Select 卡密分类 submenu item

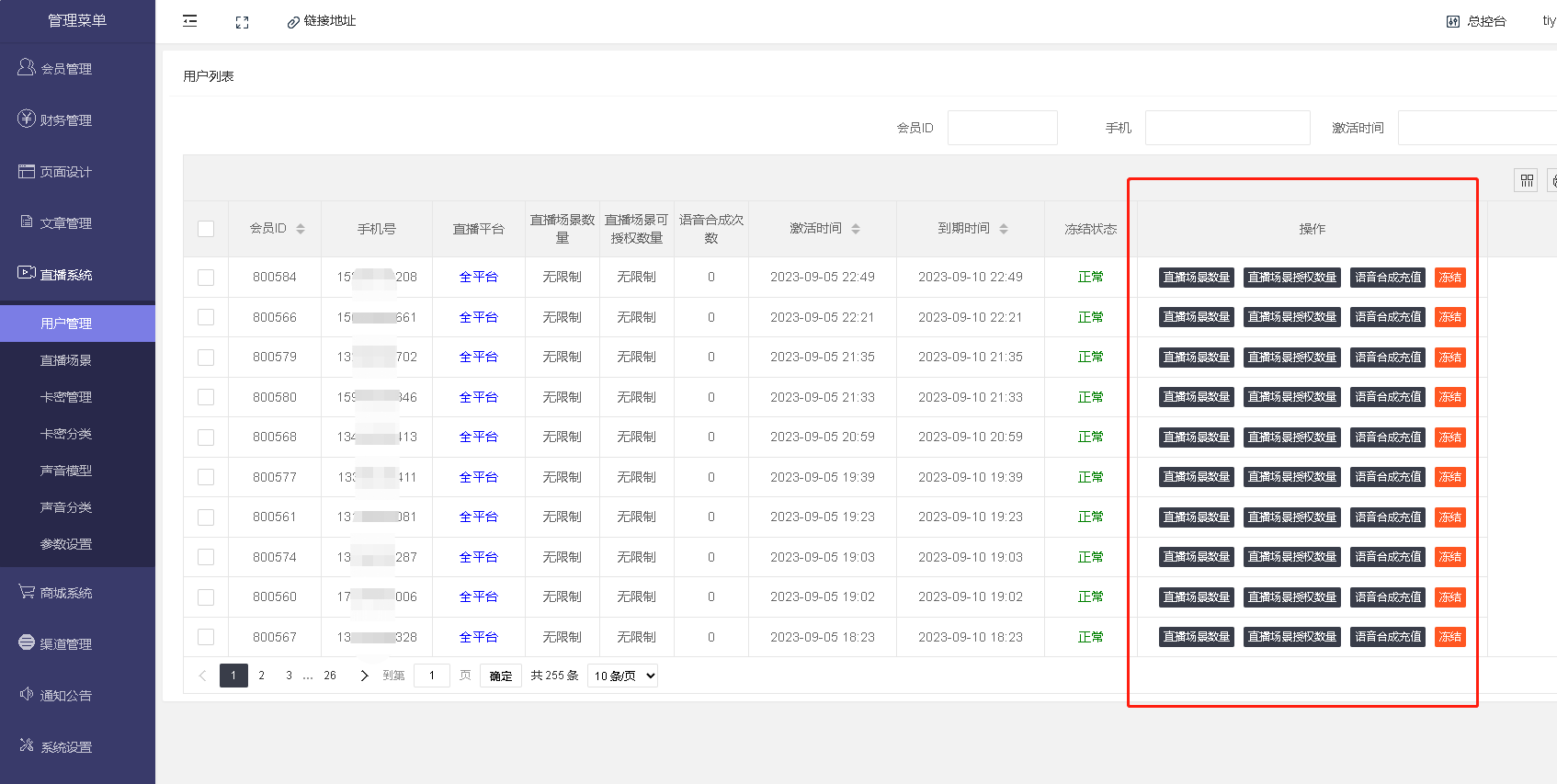[77, 434]
